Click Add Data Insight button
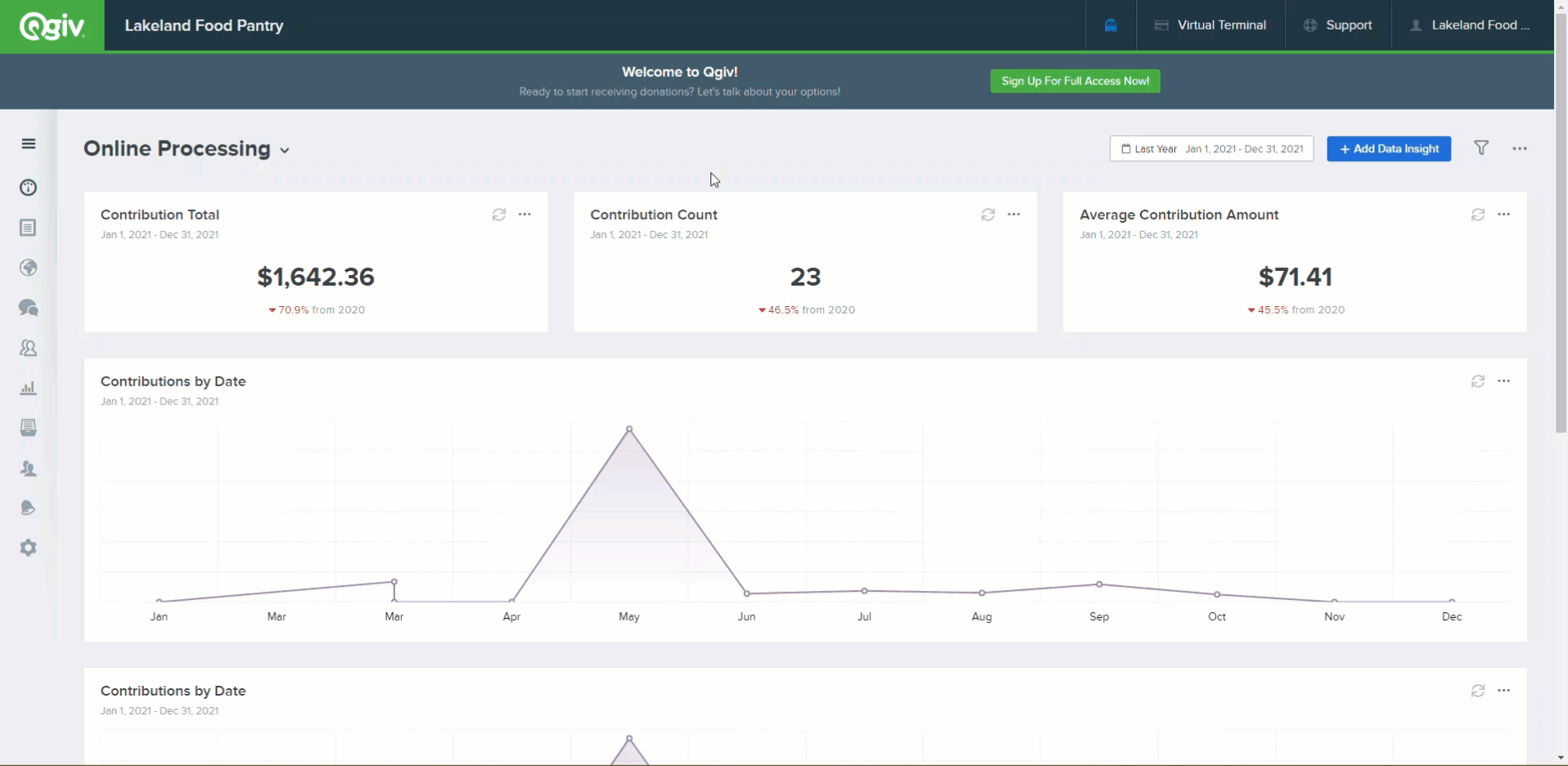Image resolution: width=1568 pixels, height=766 pixels. tap(1389, 149)
